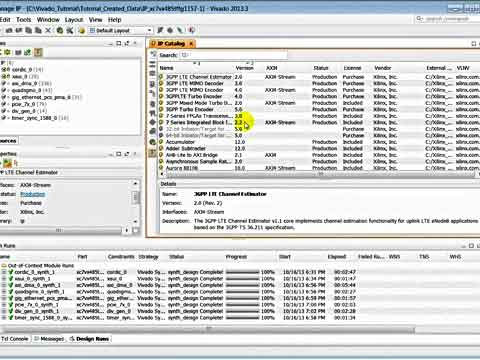This screenshot has width=480, height=360.
Task: Select 3GPP LTE MIMO Decoder row
Action: pyautogui.click(x=195, y=83)
